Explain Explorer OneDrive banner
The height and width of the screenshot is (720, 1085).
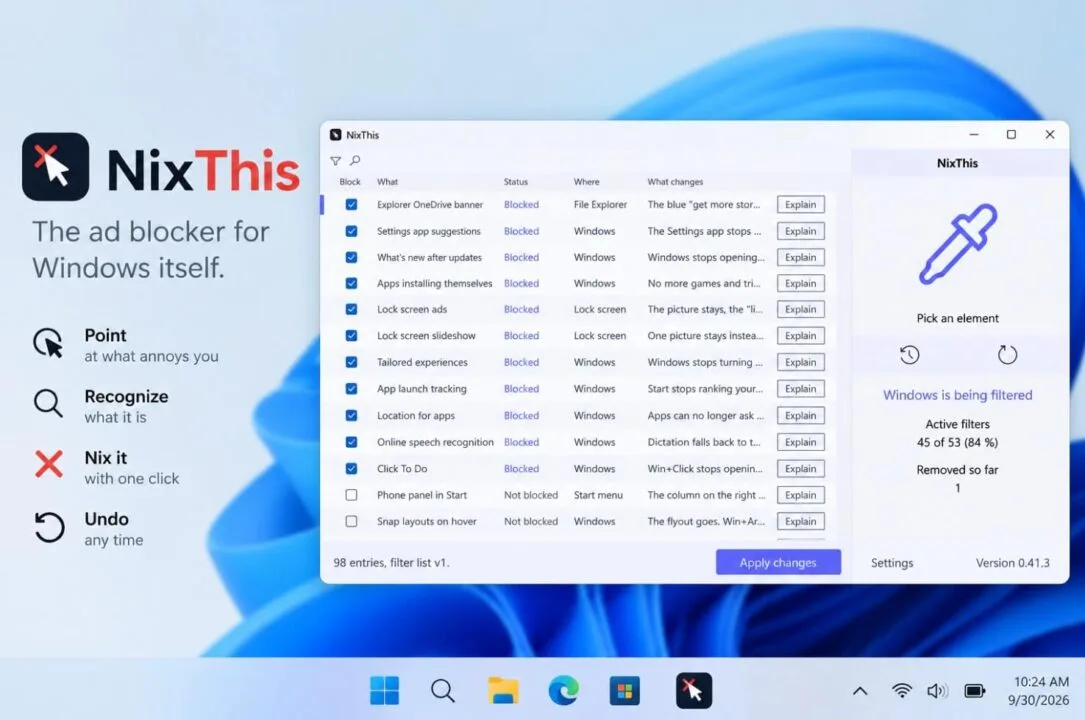[x=801, y=205]
